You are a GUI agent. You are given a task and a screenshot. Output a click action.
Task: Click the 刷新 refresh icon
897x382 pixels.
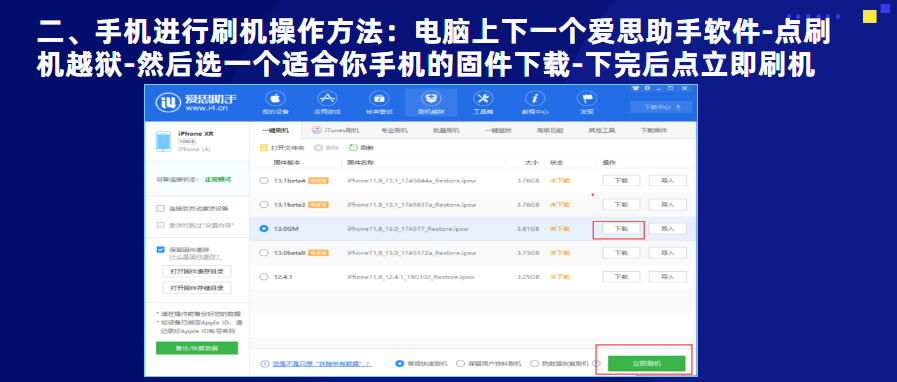[353, 148]
